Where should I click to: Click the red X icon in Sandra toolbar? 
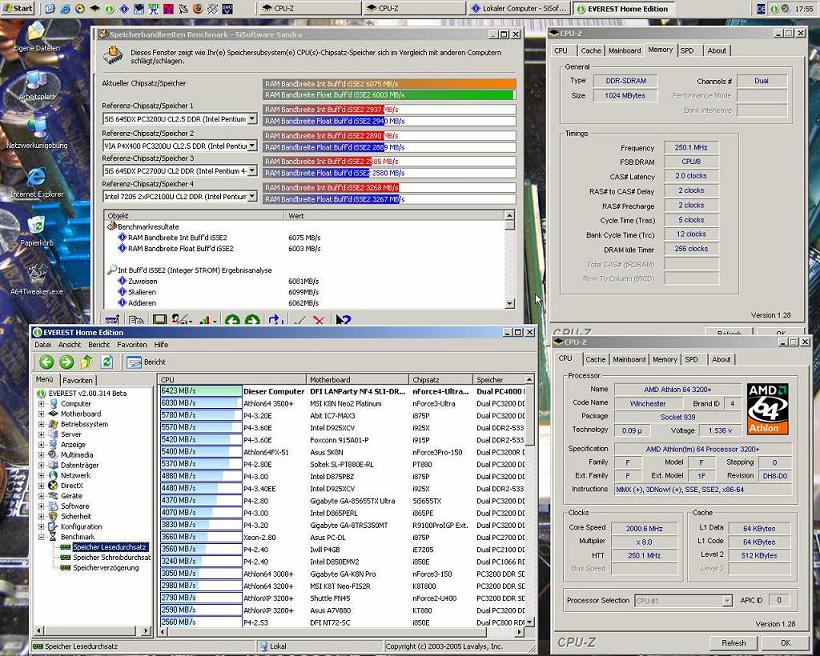(x=319, y=320)
